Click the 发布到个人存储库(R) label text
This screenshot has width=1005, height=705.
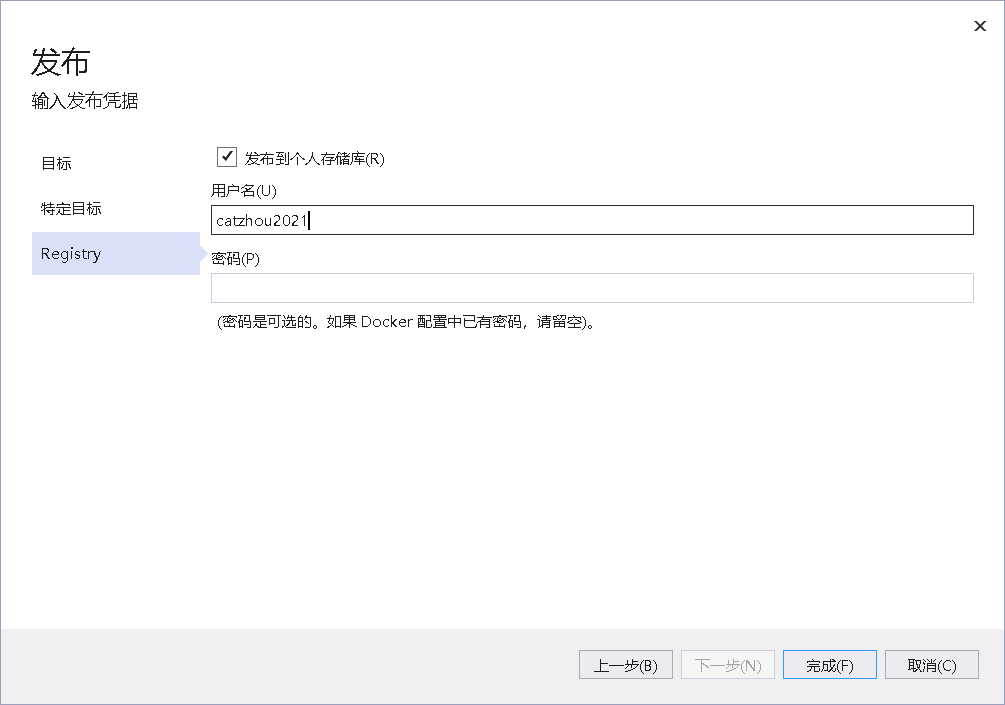pos(314,158)
